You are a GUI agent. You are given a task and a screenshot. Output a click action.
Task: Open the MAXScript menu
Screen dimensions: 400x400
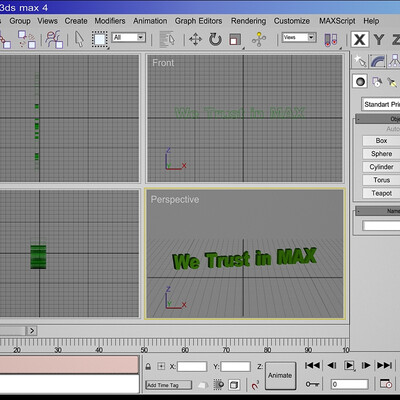click(x=337, y=21)
